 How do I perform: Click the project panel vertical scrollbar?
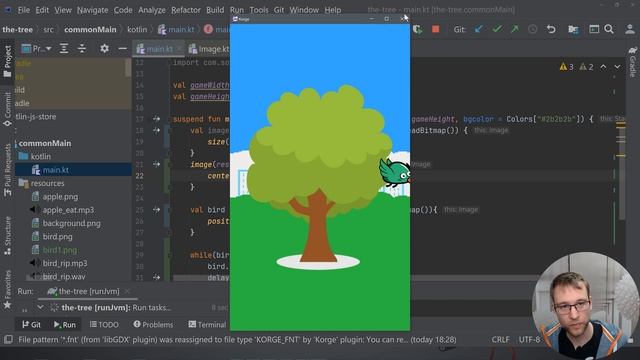pos(128,67)
